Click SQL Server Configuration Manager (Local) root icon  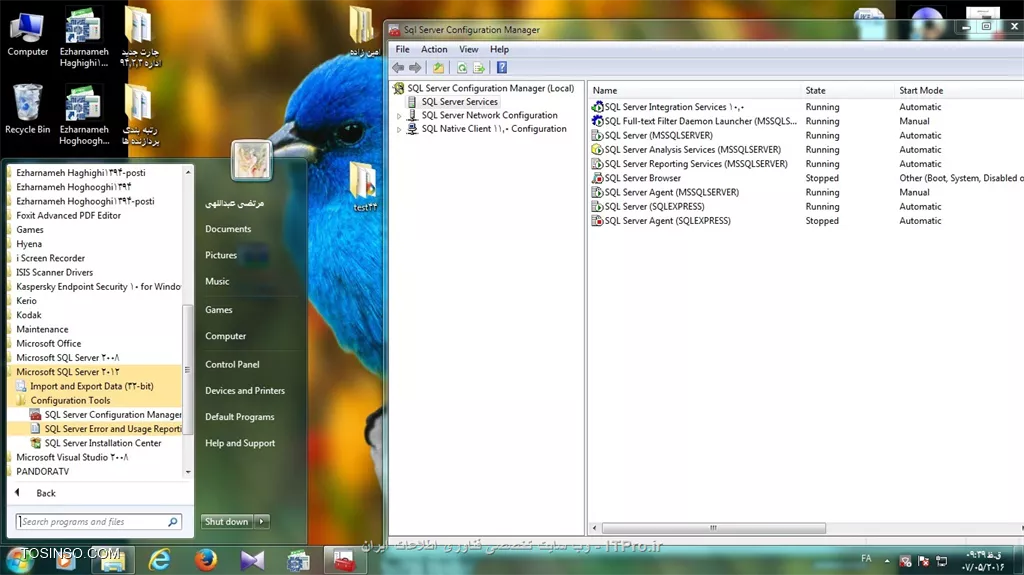tap(398, 88)
